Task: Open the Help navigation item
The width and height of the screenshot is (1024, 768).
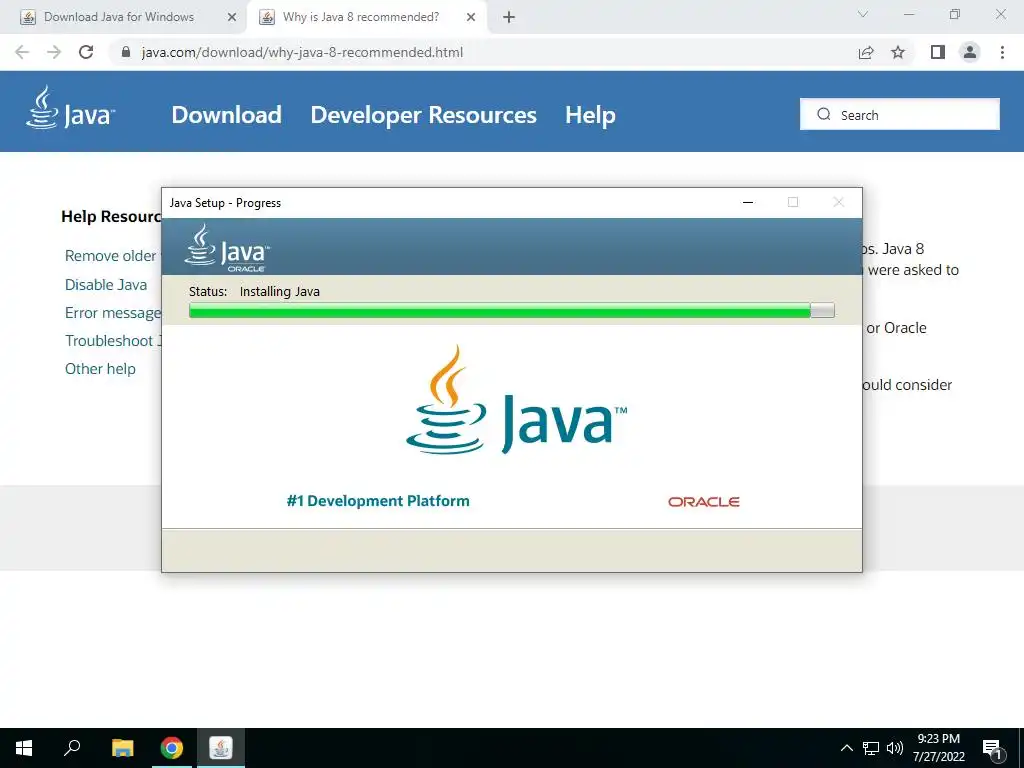Action: (590, 115)
